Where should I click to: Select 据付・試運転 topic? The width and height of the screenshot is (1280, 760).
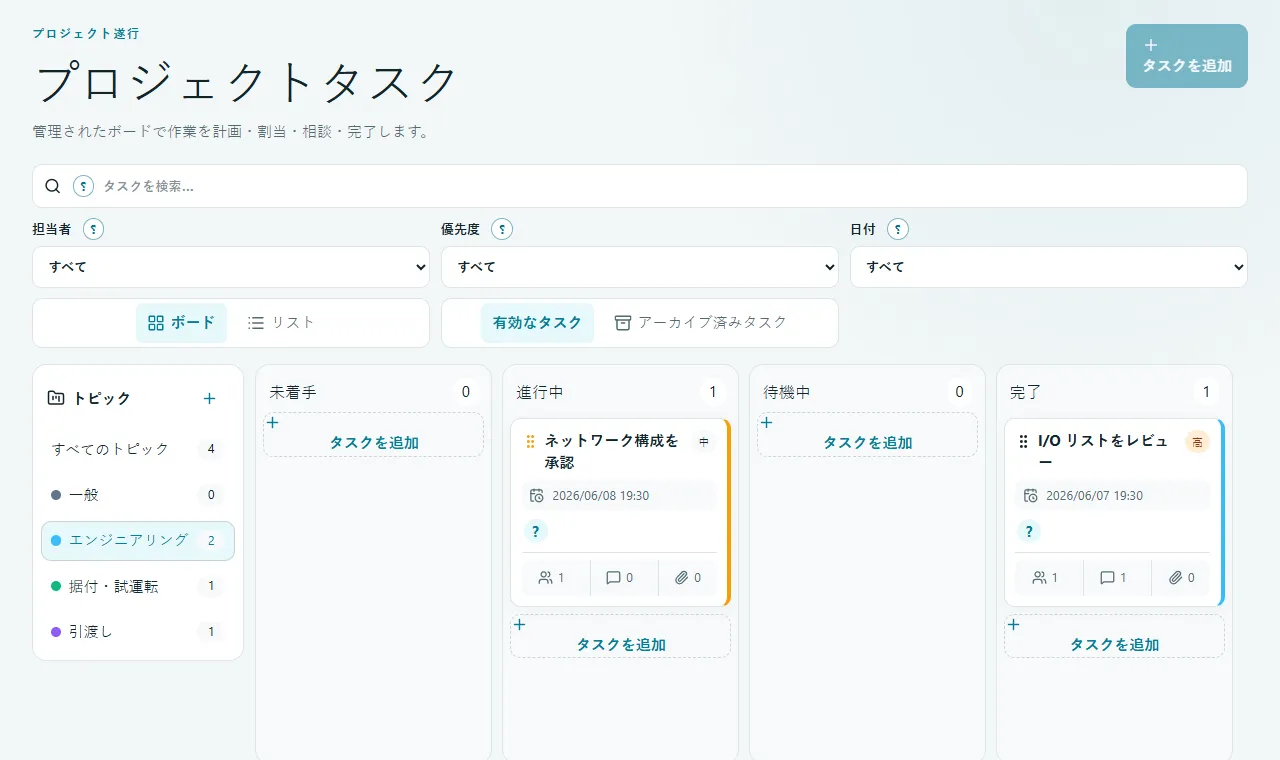[138, 586]
